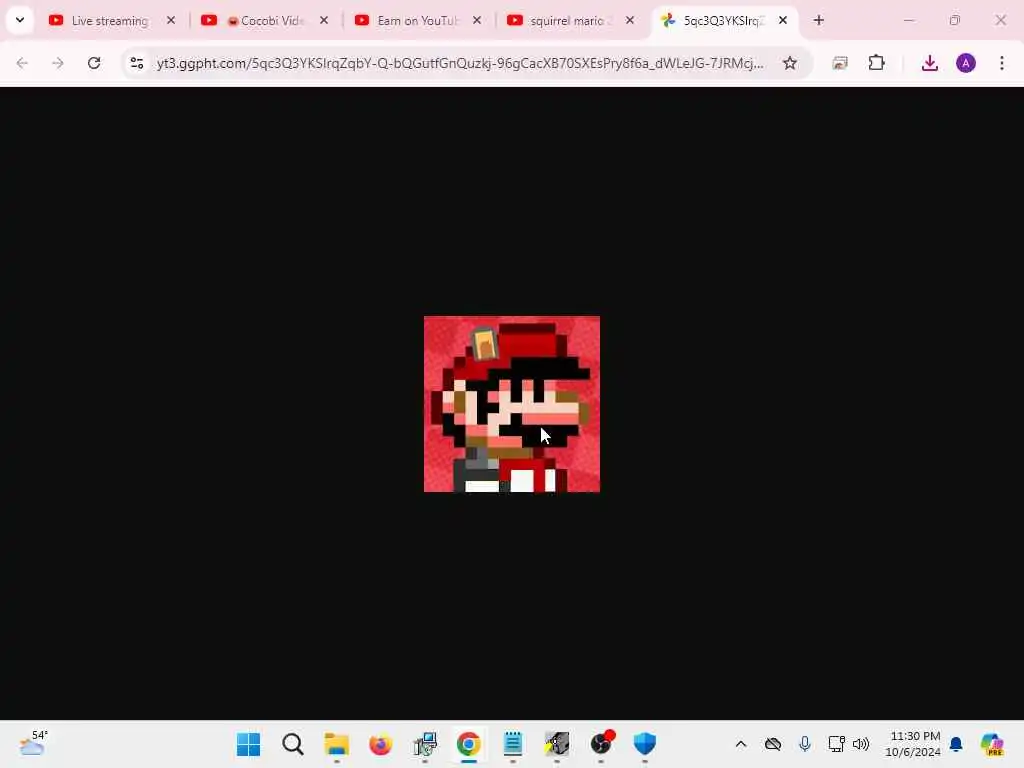Screen dimensions: 1024x768
Task: Close the Cocobi Video tab
Action: click(x=324, y=20)
